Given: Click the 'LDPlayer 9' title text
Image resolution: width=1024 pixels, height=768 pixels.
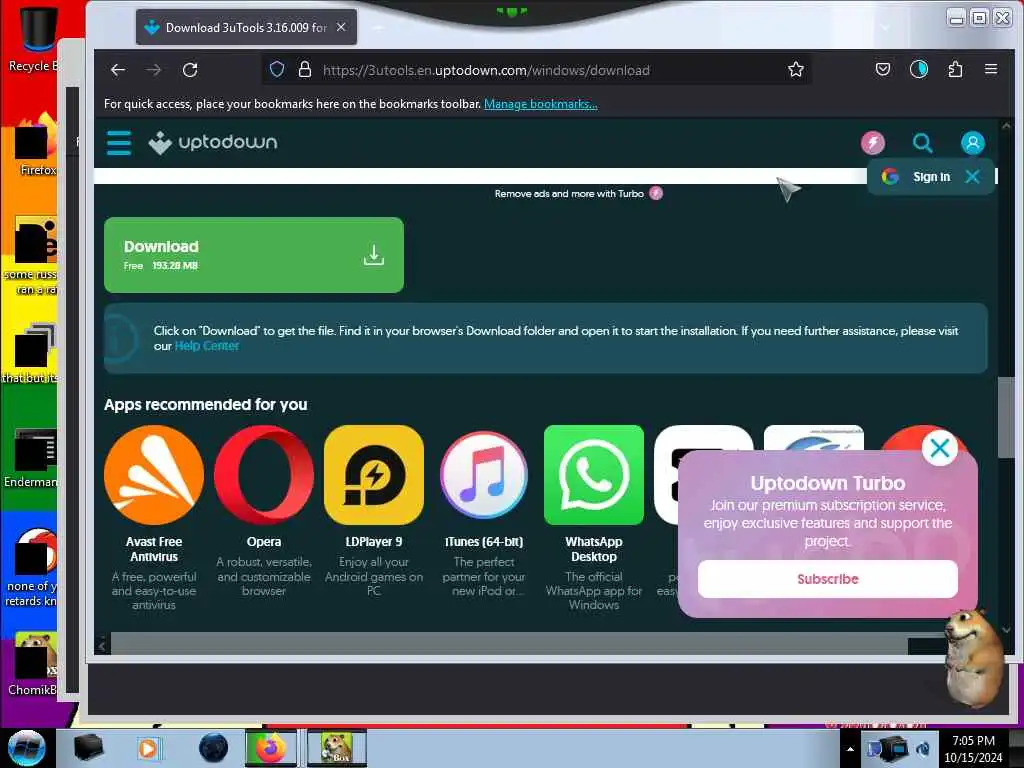Looking at the screenshot, I should click(x=374, y=541).
